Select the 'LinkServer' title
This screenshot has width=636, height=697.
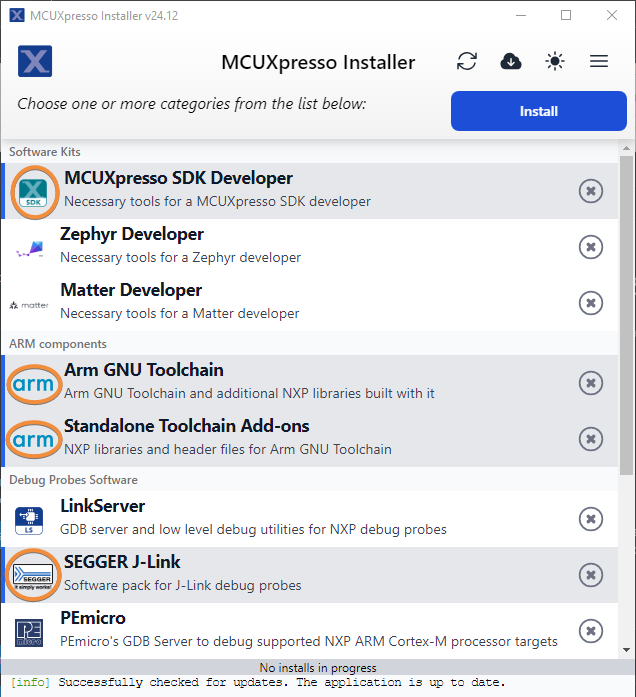pos(103,506)
